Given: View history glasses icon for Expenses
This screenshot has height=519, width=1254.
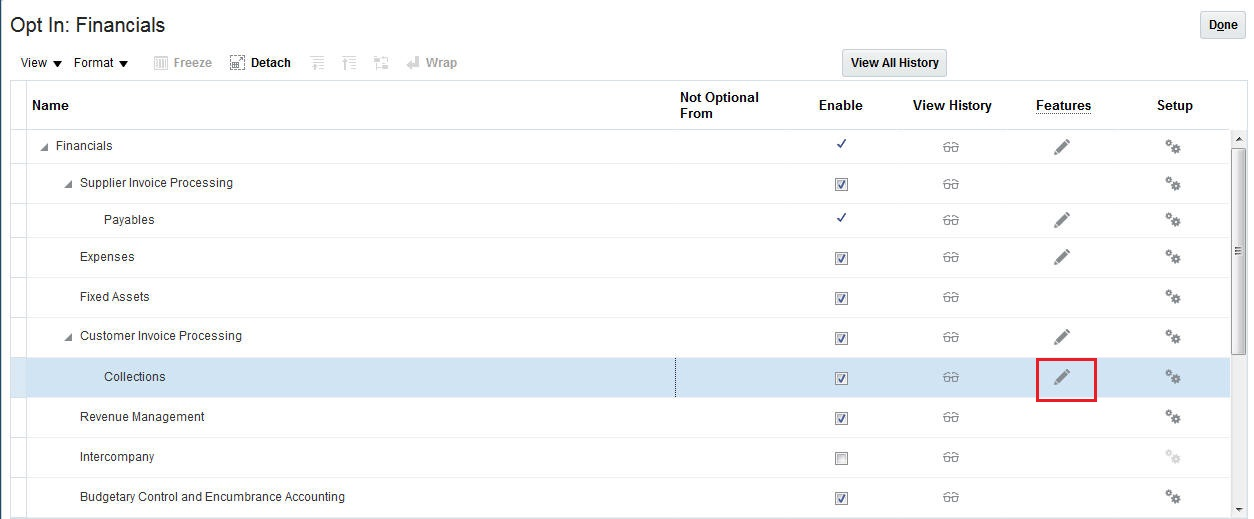Looking at the screenshot, I should coord(950,258).
